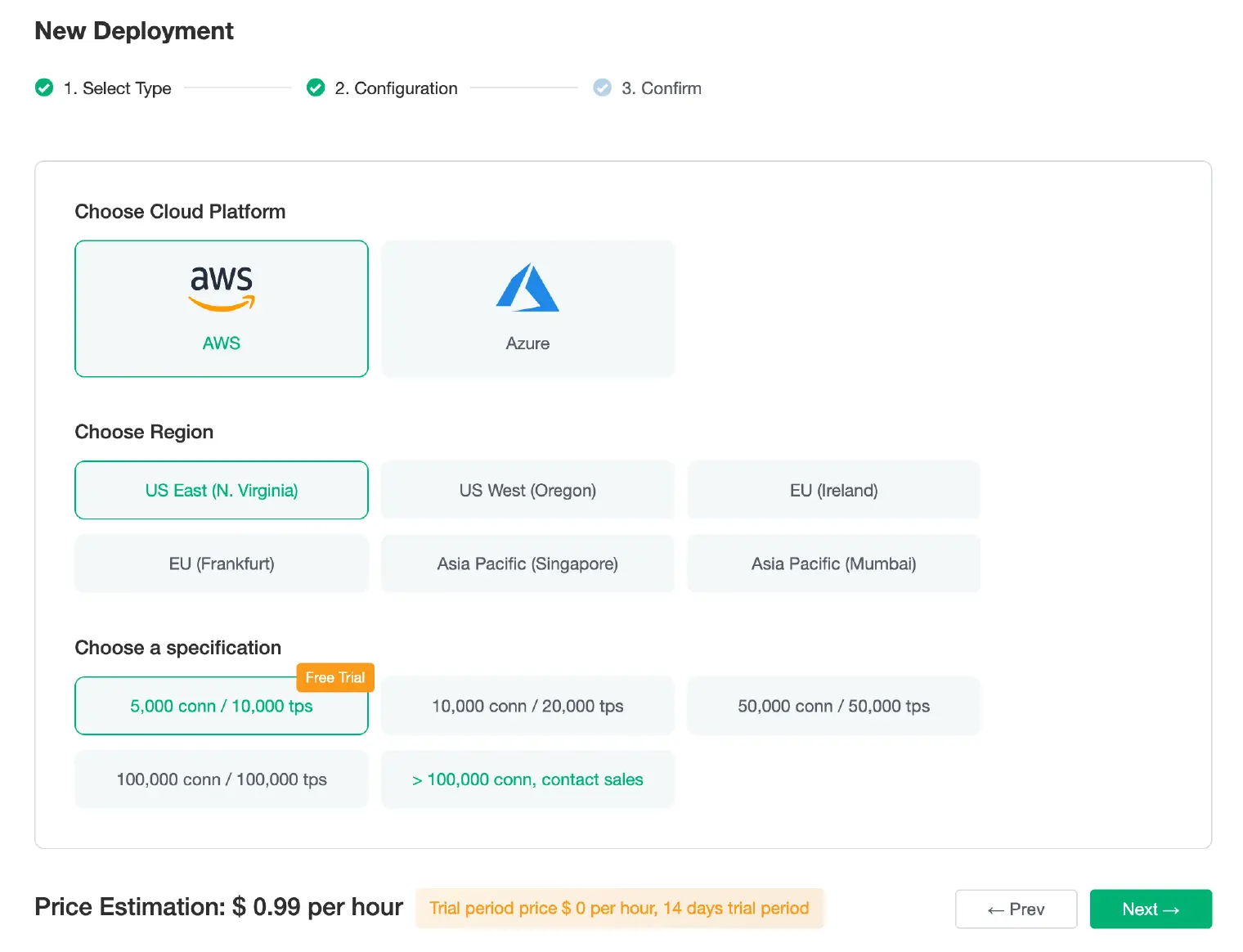Select US West (Oregon) region
This screenshot has width=1243, height=952.
[x=527, y=490]
